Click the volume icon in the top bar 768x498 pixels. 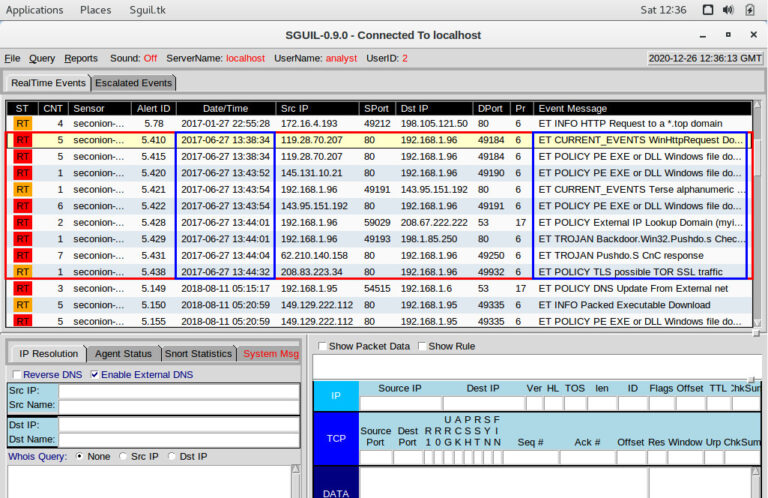click(728, 10)
